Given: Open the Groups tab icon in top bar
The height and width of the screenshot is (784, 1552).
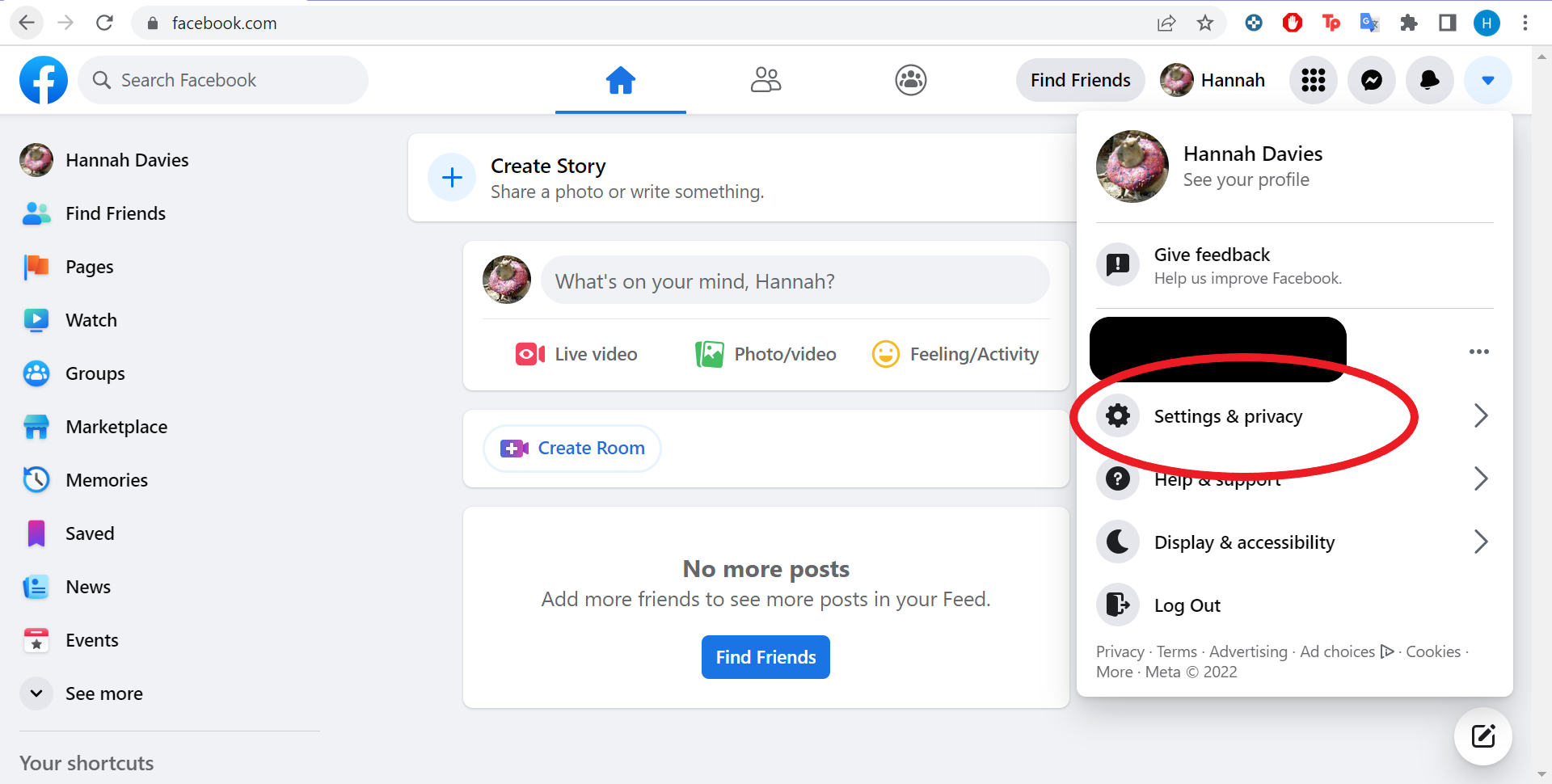Looking at the screenshot, I should [x=911, y=80].
